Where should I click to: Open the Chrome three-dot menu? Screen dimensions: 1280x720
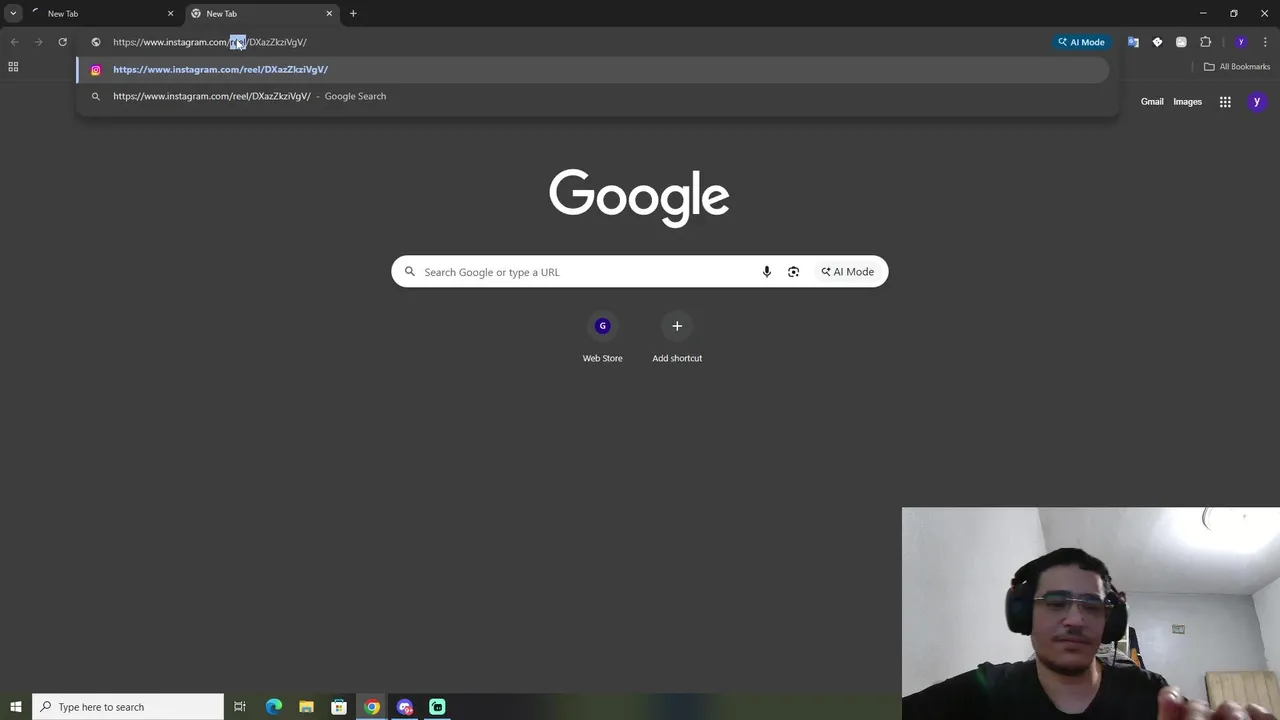pos(1265,42)
